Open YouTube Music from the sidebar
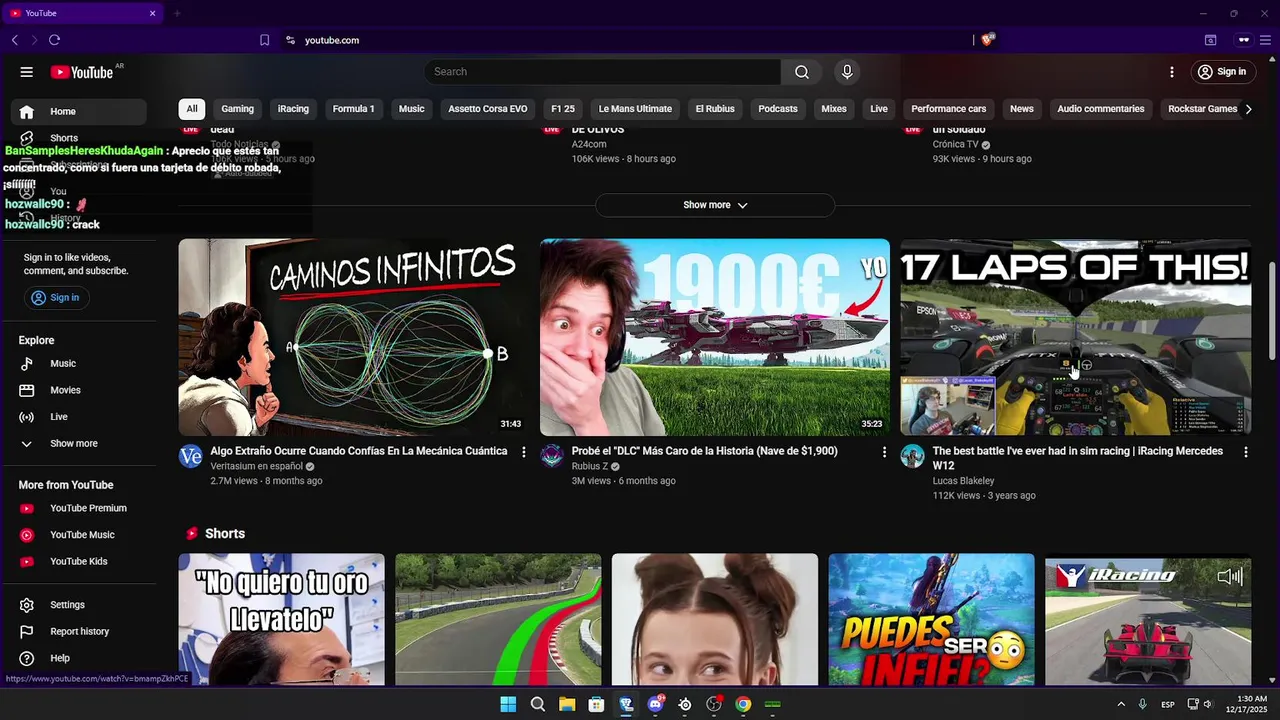1280x720 pixels. [x=82, y=535]
